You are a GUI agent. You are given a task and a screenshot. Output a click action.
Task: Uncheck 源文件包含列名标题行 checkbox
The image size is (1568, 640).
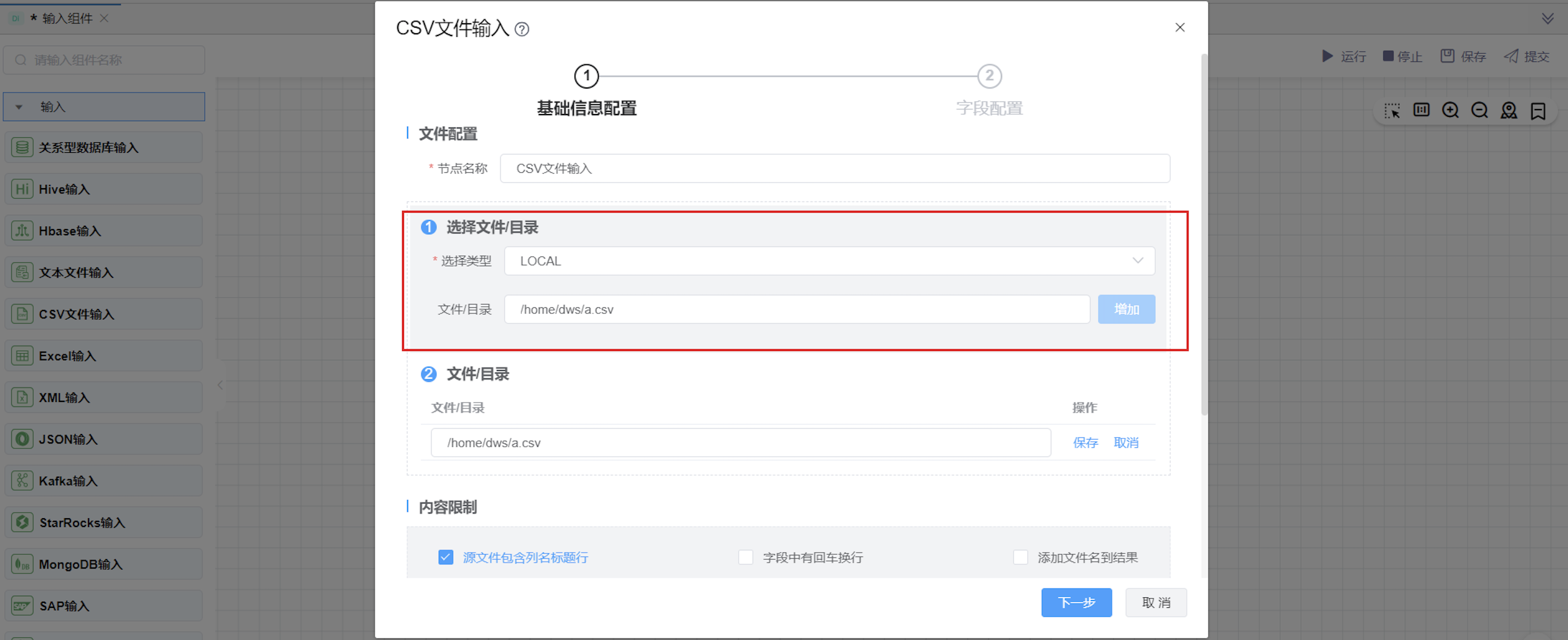[445, 557]
